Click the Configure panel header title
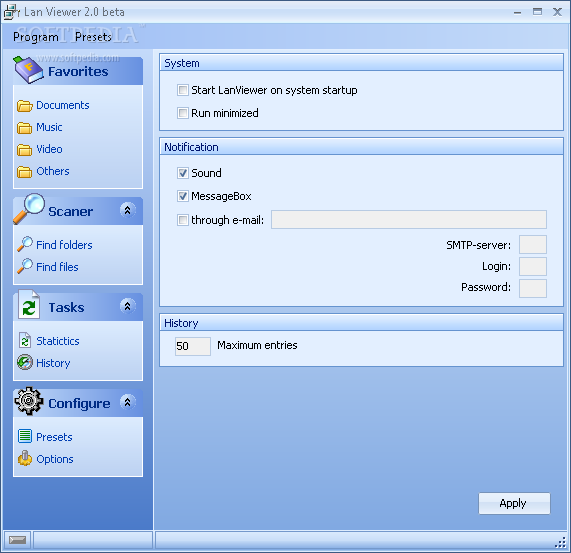The image size is (571, 553). (79, 403)
